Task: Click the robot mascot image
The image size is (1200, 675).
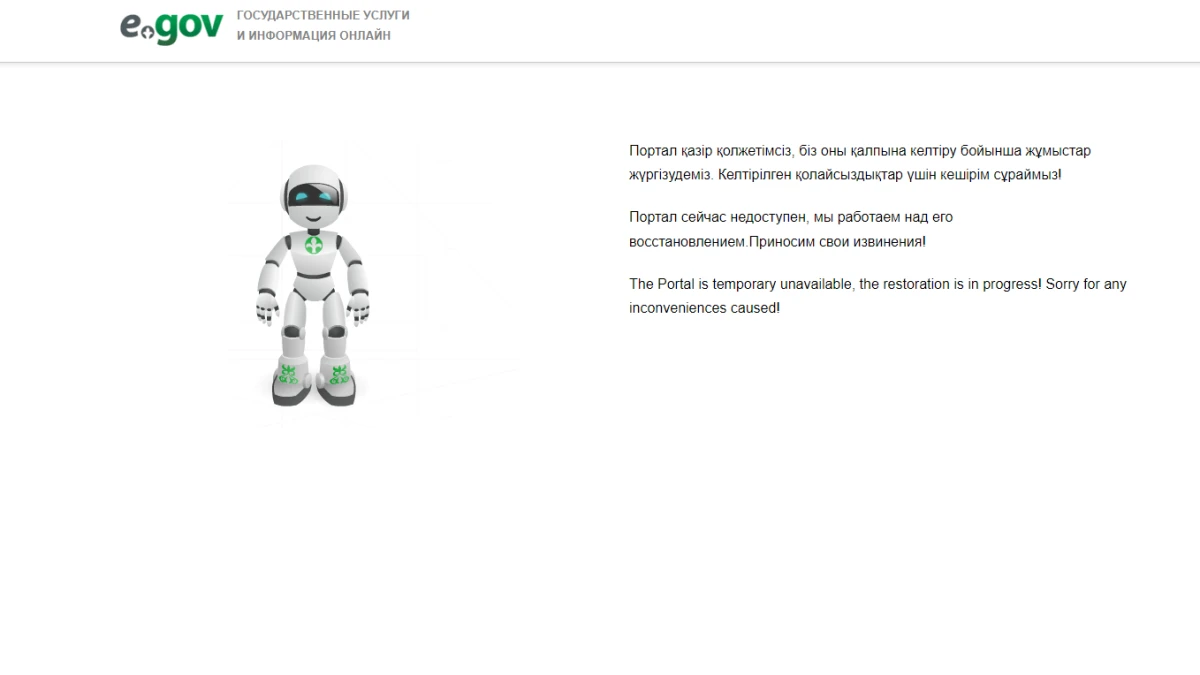Action: [312, 286]
